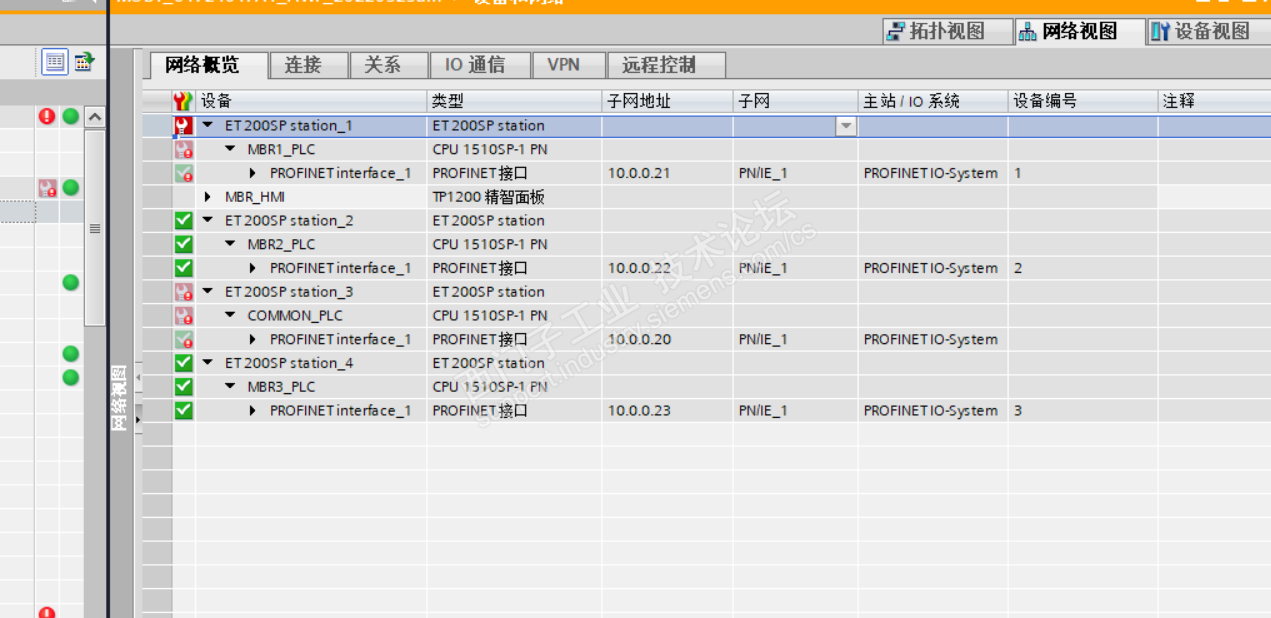The width and height of the screenshot is (1271, 618).
Task: Click the online status header icon
Action: (183, 101)
